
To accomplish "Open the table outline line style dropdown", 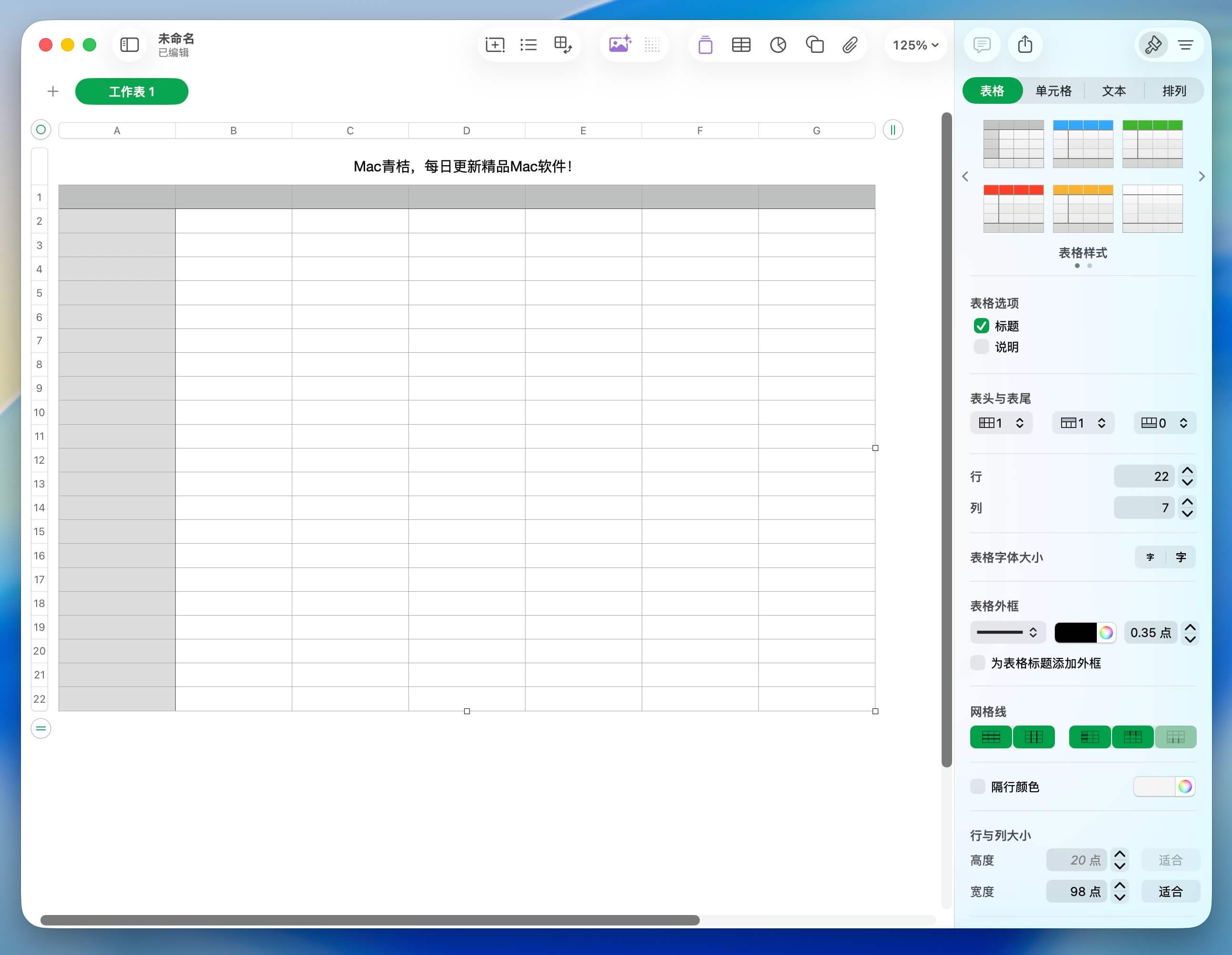I will [x=1007, y=632].
